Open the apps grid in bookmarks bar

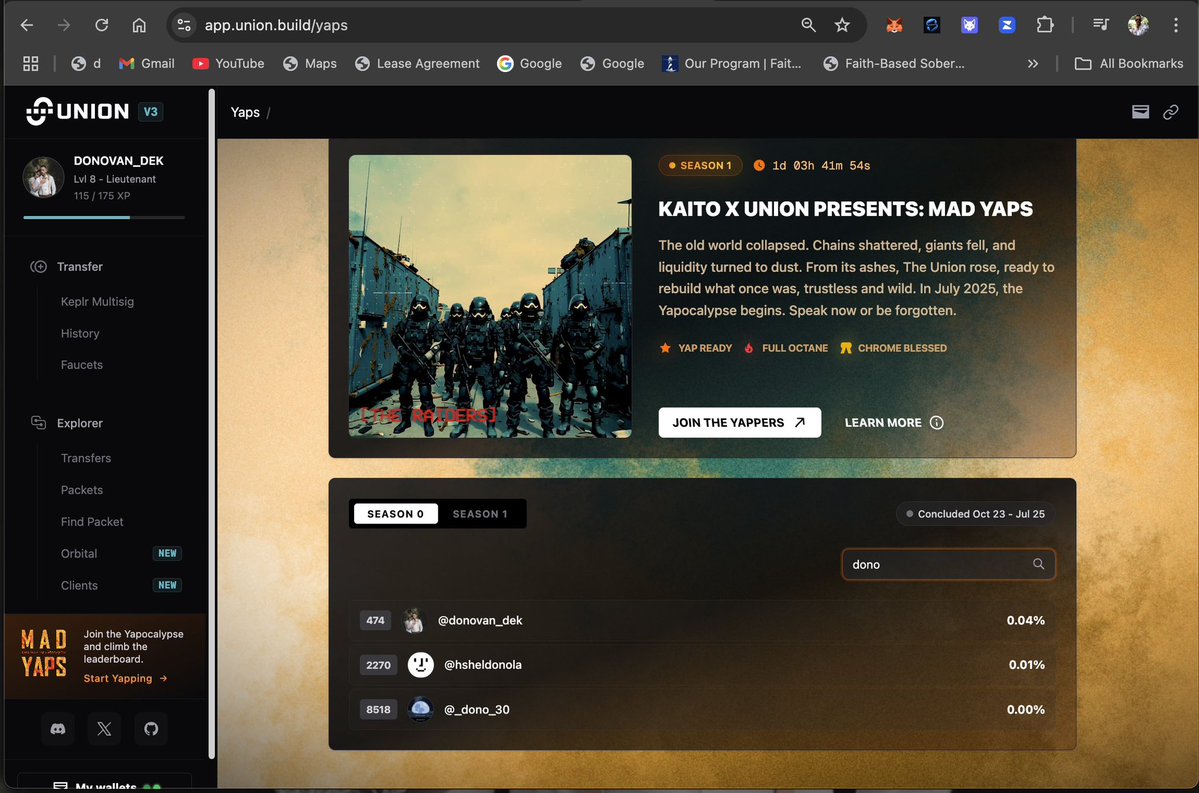31,63
